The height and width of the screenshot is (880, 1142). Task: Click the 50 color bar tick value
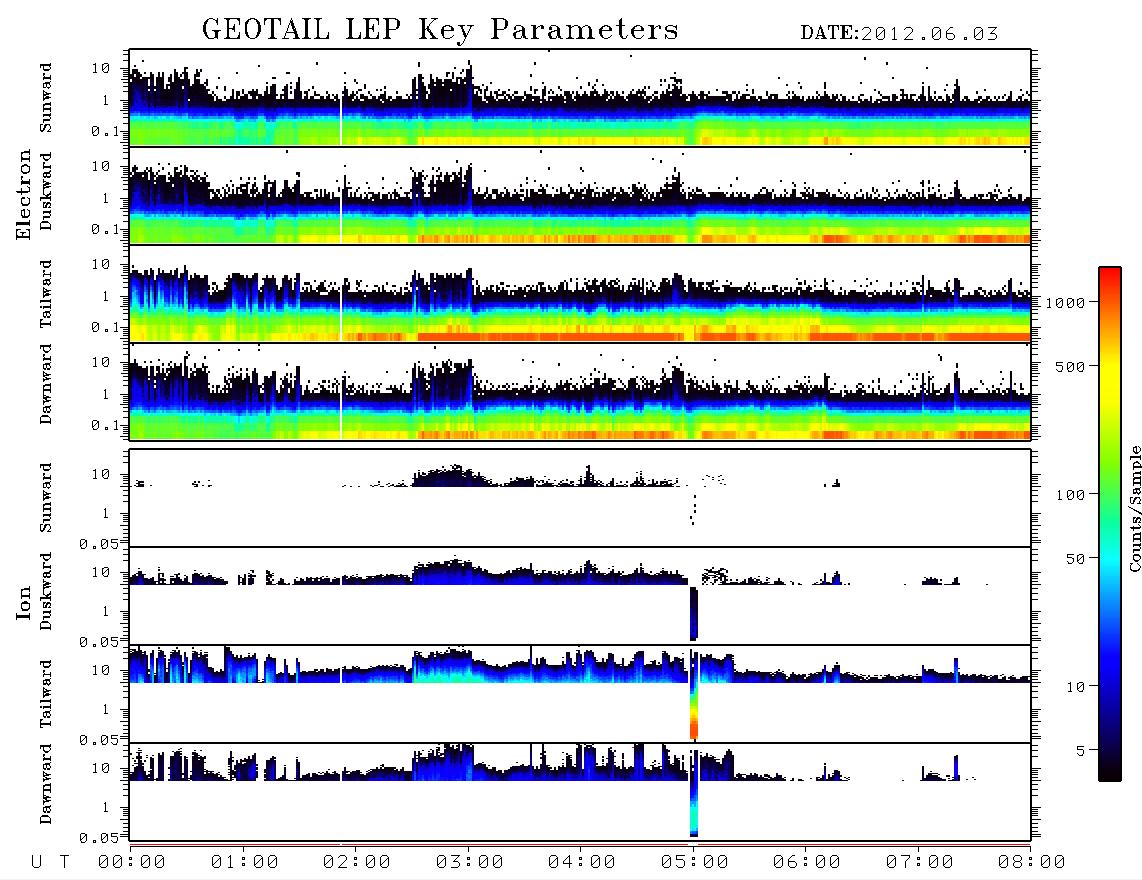click(1075, 559)
